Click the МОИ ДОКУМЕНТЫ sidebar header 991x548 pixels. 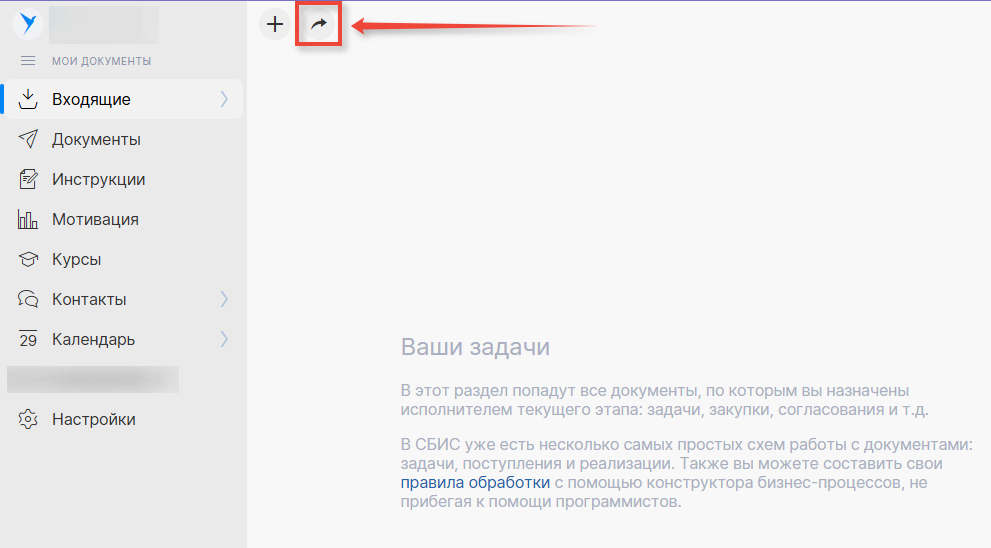[x=101, y=61]
